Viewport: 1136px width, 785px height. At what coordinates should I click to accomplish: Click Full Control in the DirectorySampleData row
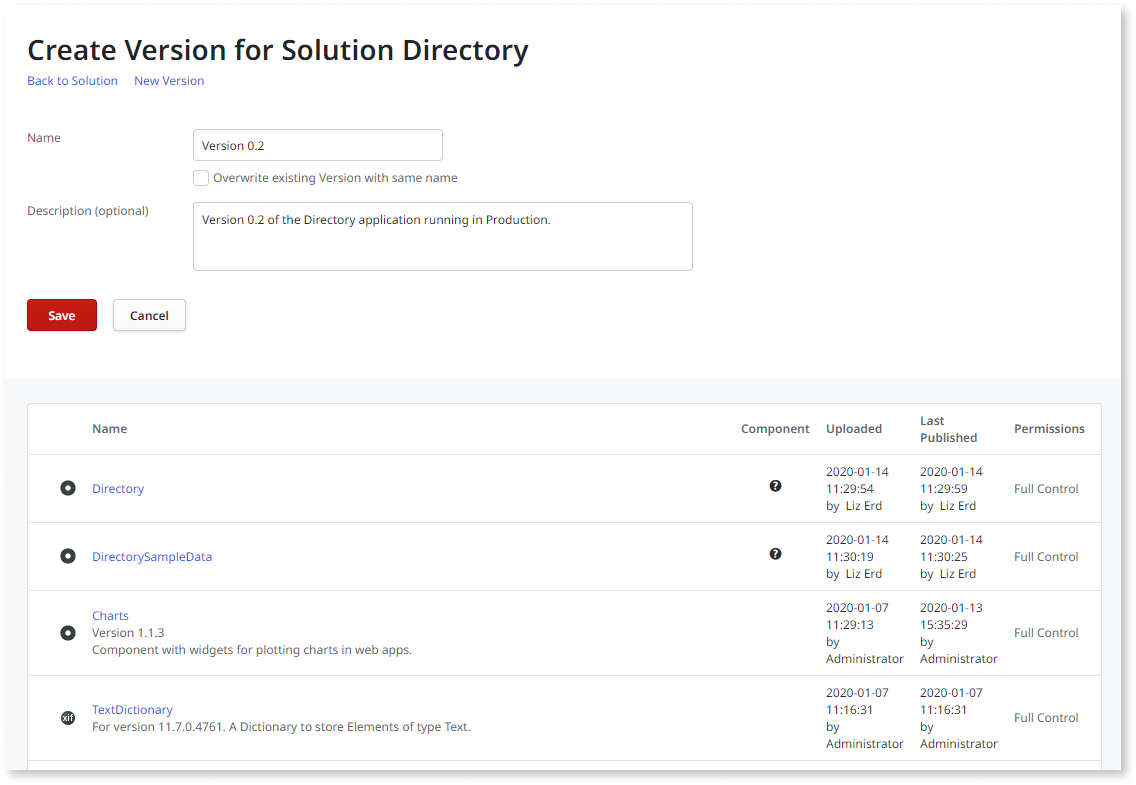click(1046, 557)
